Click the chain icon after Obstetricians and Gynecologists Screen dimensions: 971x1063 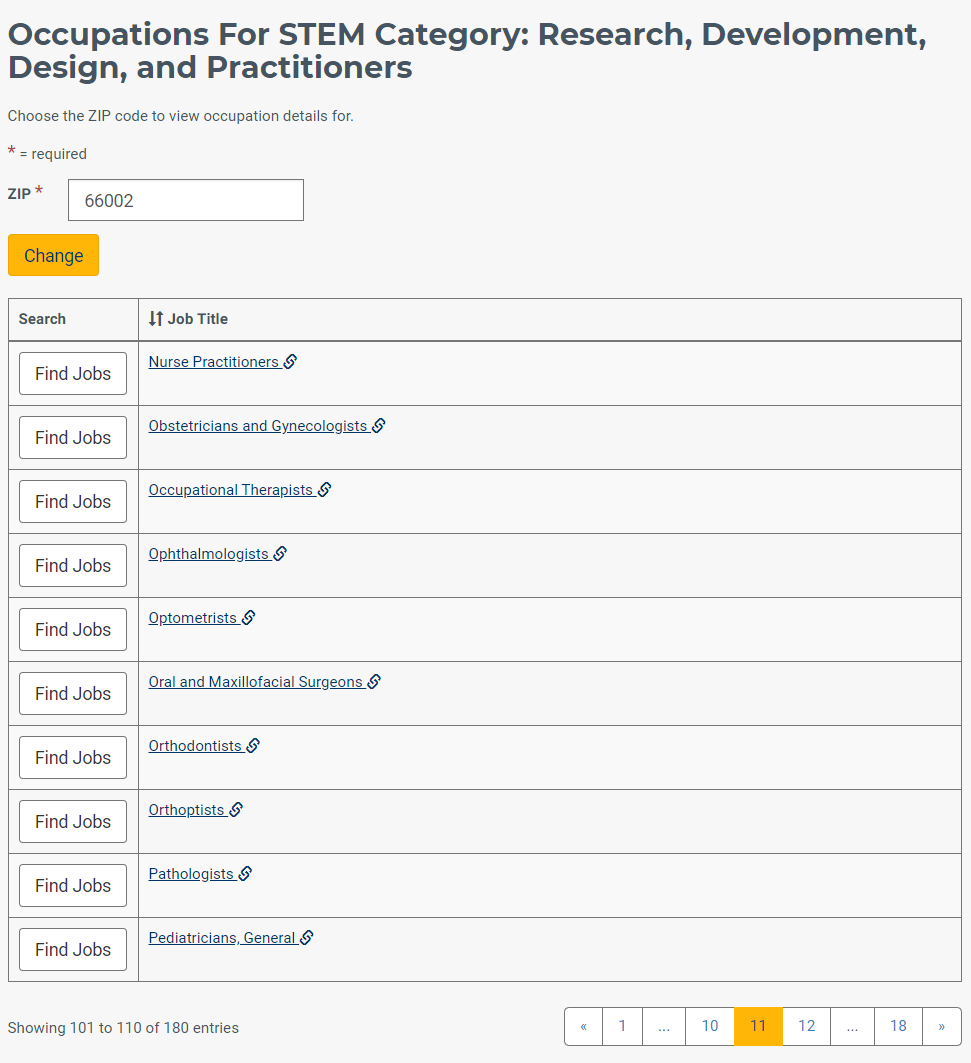point(379,425)
